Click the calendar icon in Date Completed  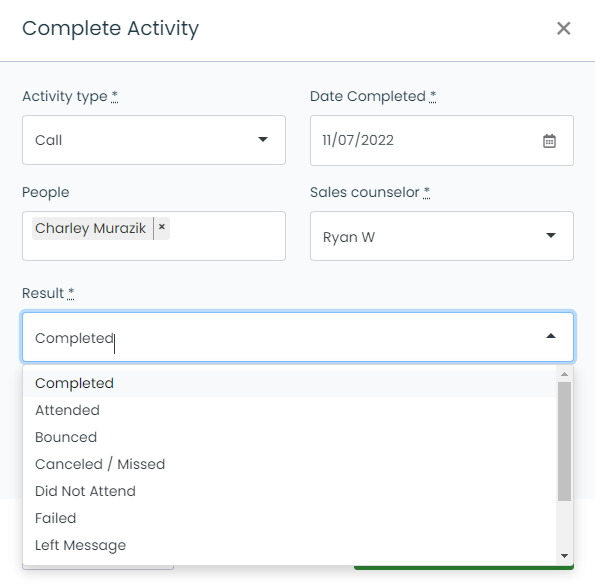[x=549, y=141]
